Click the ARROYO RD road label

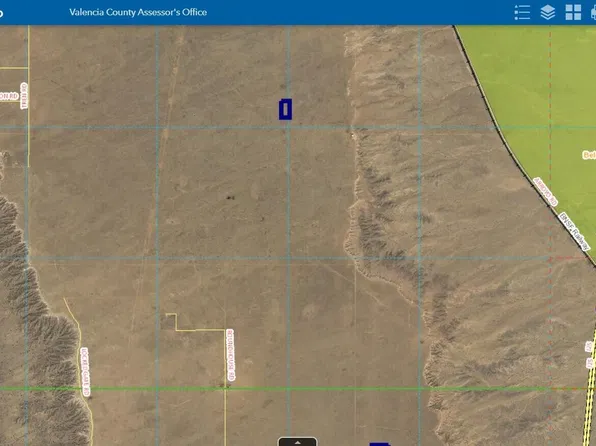coord(545,191)
